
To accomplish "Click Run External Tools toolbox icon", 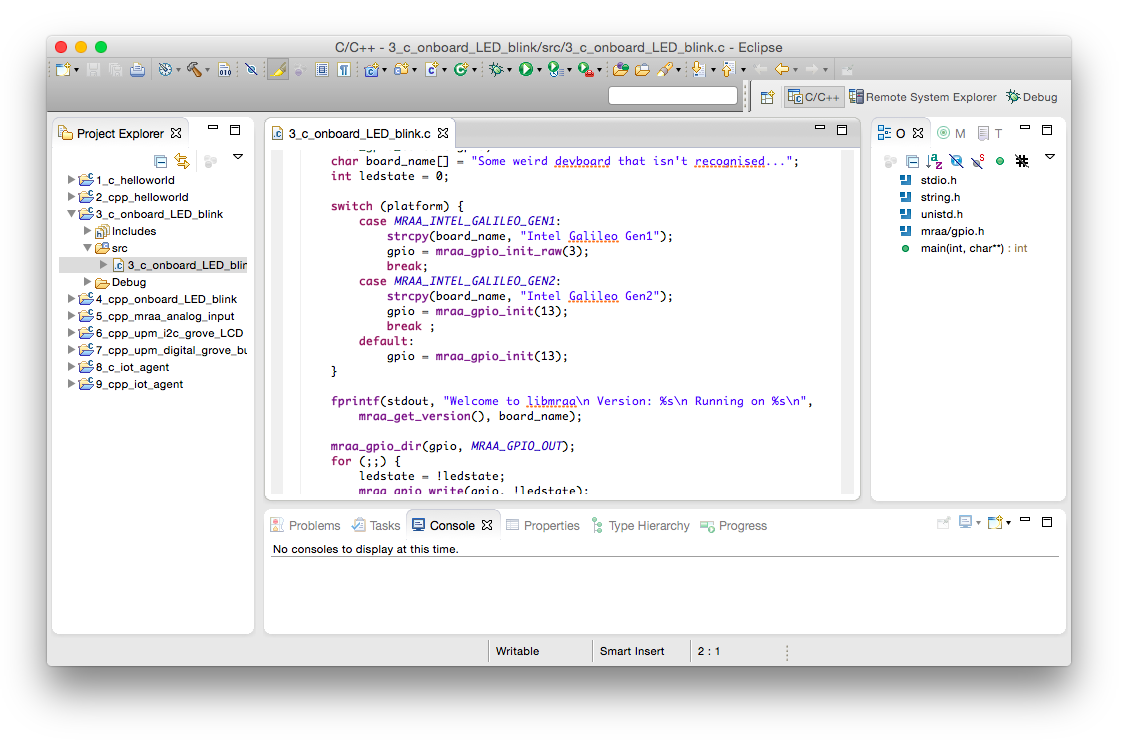I will tap(586, 70).
